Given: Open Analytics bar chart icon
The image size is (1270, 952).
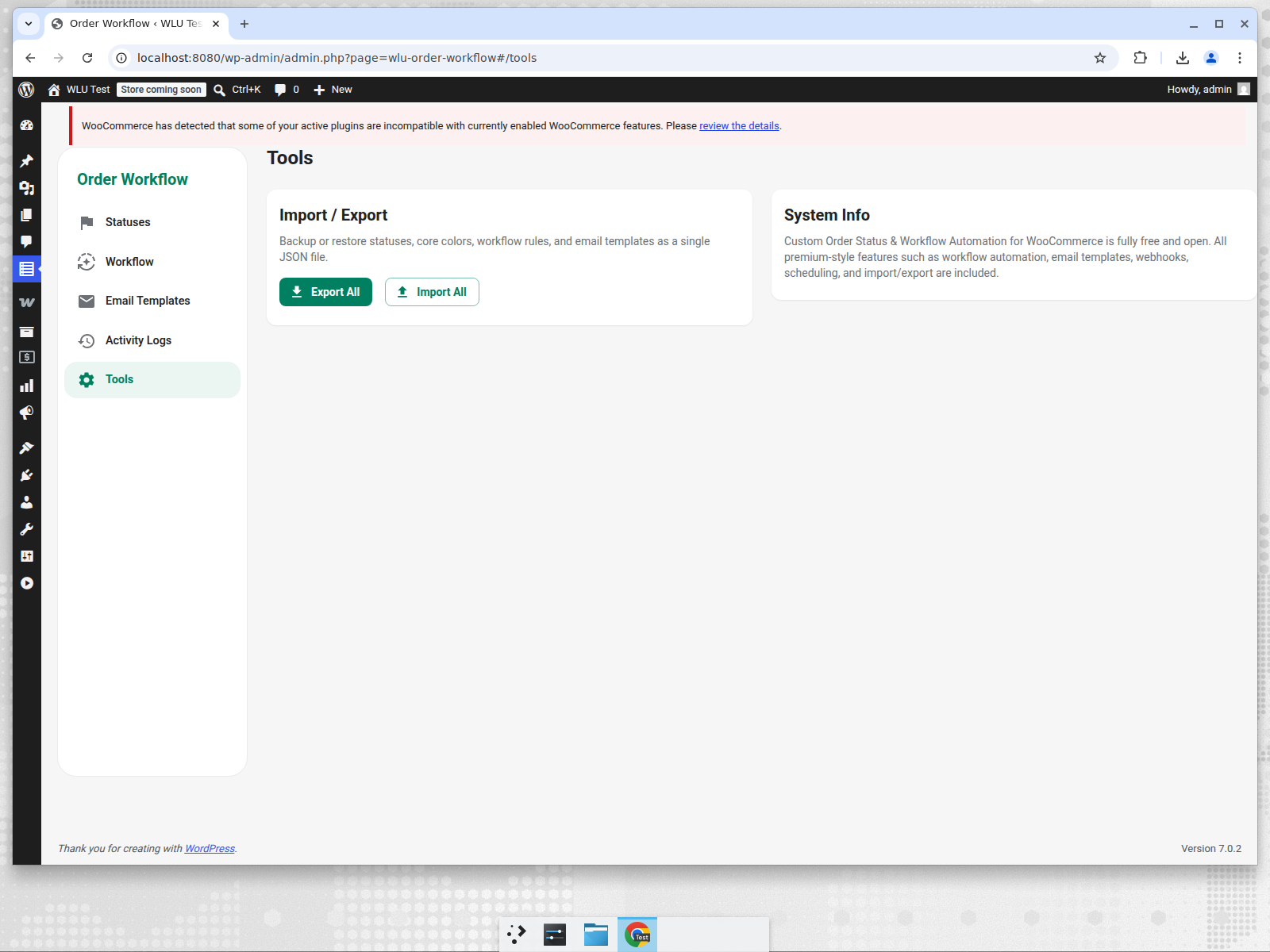Looking at the screenshot, I should coord(26,386).
